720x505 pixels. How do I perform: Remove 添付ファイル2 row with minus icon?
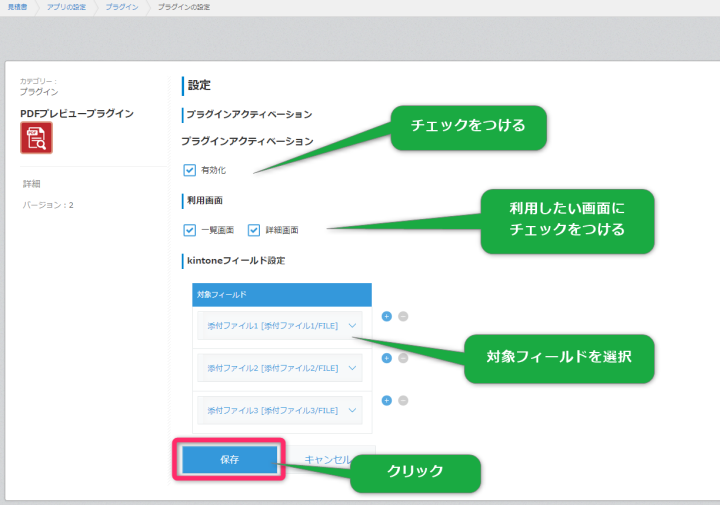point(403,358)
